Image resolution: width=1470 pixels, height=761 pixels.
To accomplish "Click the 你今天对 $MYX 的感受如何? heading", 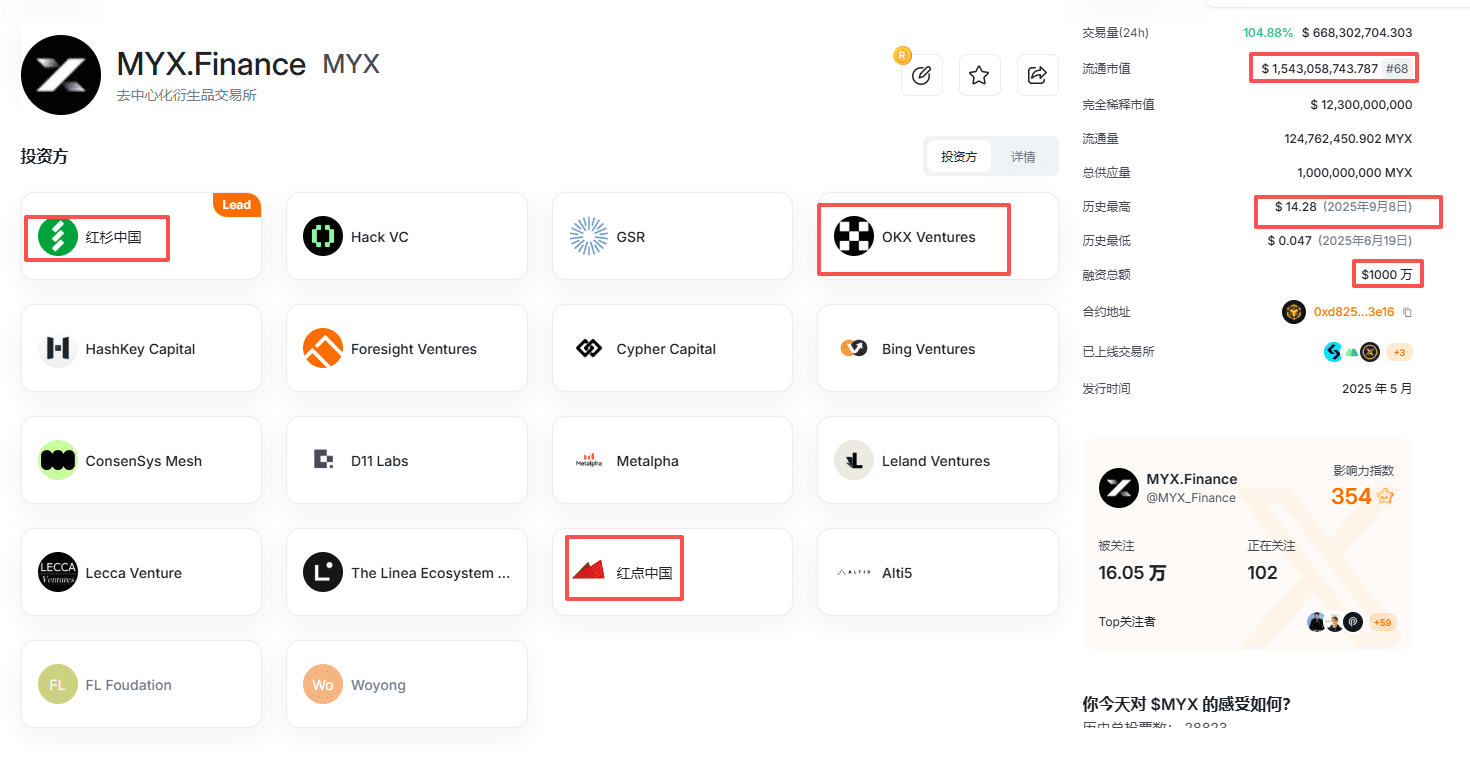I will [1187, 704].
